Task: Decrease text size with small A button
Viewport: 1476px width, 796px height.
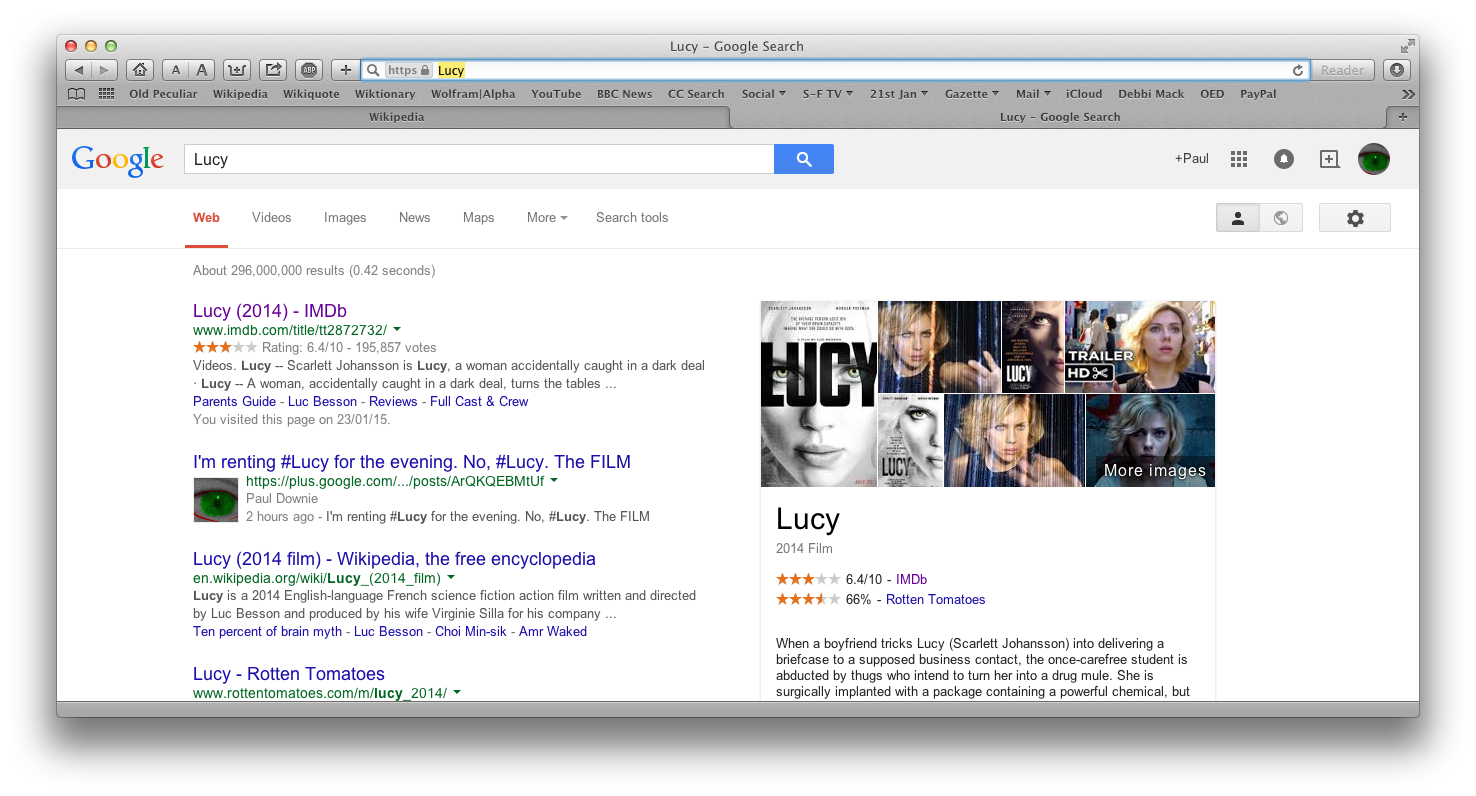Action: coord(176,70)
